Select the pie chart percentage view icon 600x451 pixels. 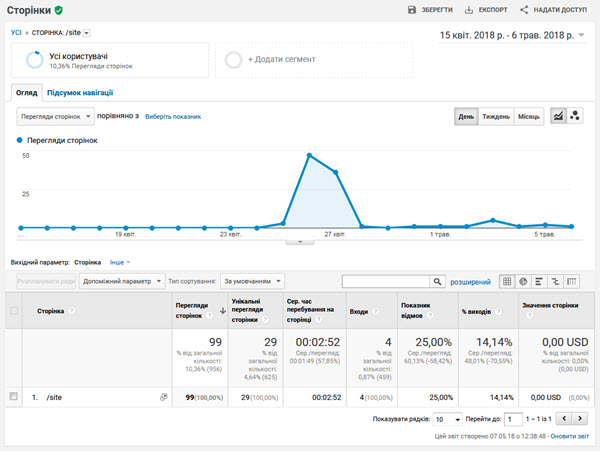(523, 282)
